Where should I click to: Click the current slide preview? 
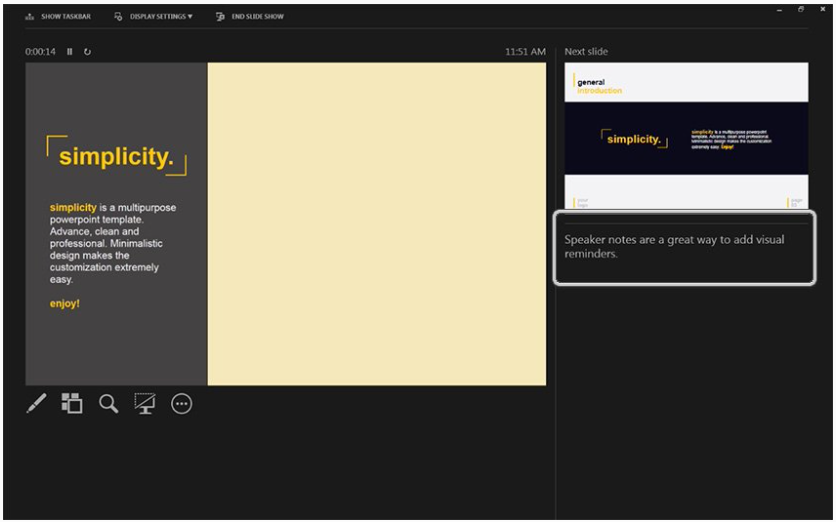tap(286, 224)
